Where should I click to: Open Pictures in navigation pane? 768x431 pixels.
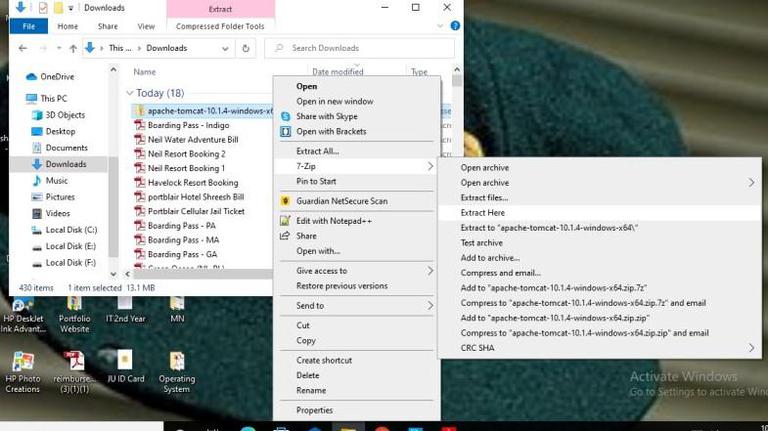(x=60, y=197)
